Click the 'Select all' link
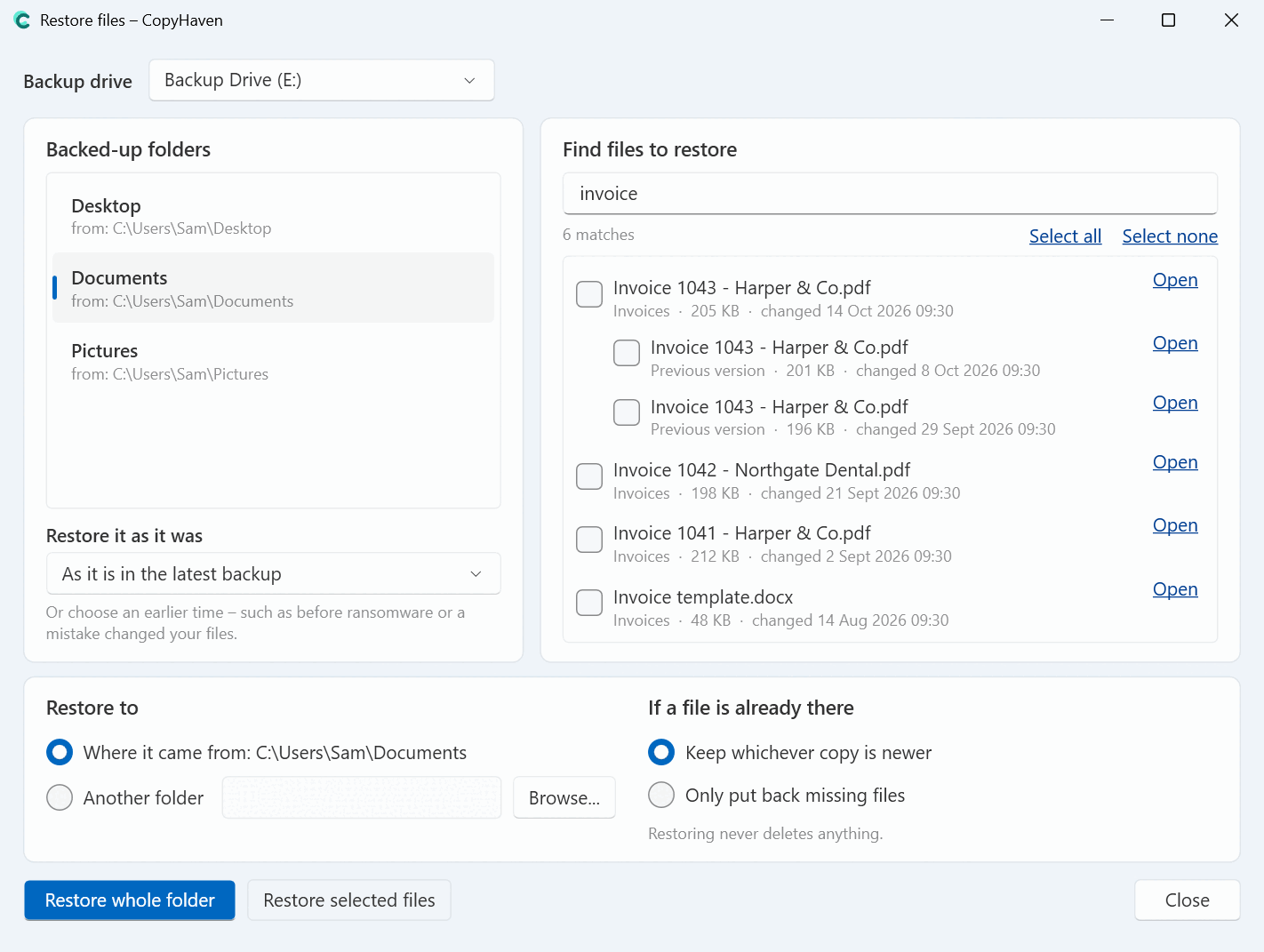1264x952 pixels. point(1065,236)
